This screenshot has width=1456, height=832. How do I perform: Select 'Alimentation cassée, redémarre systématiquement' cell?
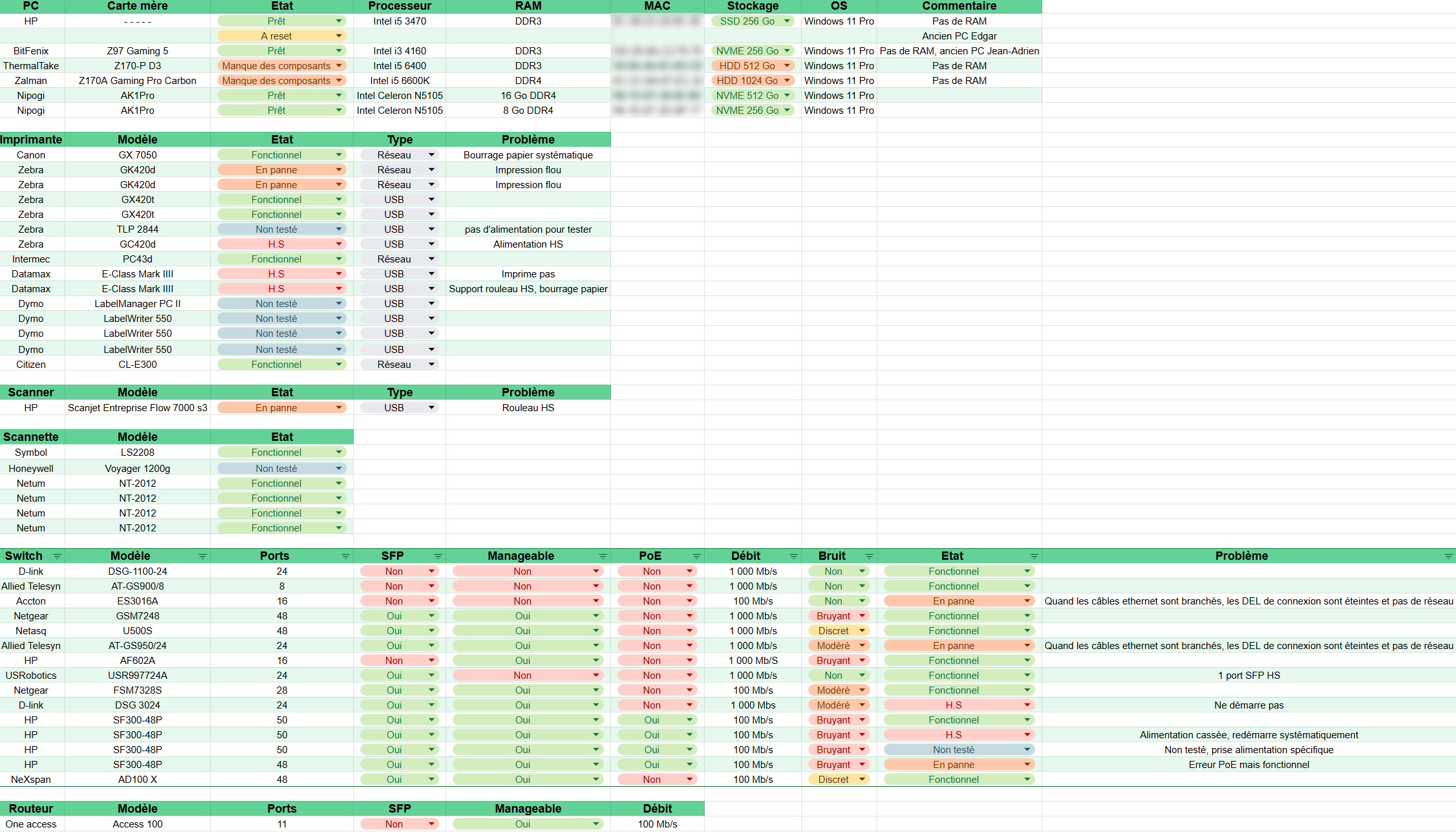click(x=1249, y=735)
